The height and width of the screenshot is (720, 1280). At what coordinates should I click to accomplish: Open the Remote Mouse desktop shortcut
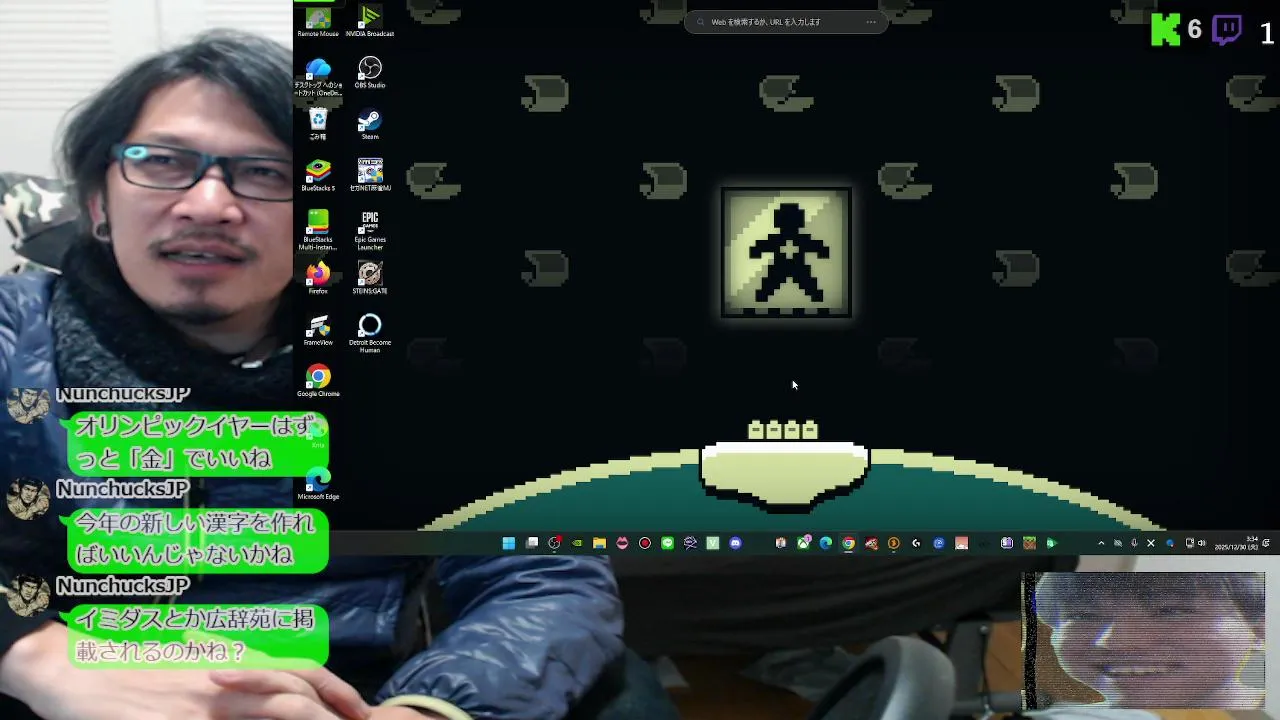318,21
